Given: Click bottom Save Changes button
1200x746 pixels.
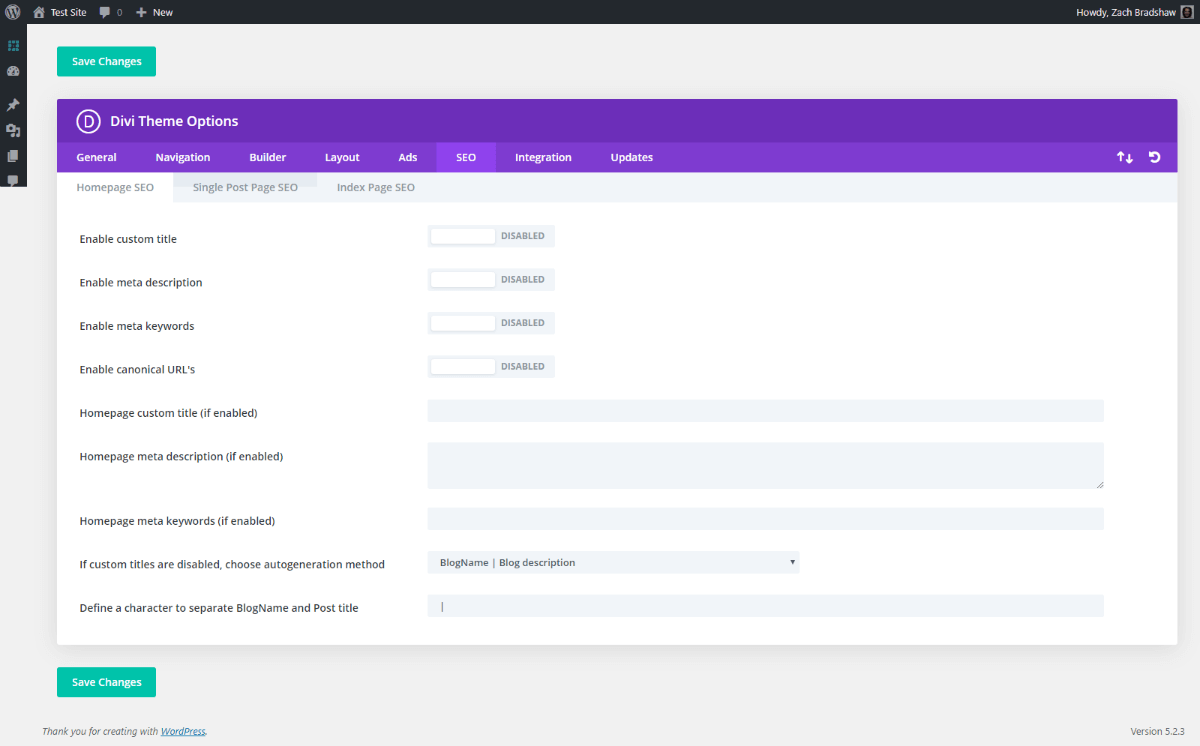Looking at the screenshot, I should (106, 682).
